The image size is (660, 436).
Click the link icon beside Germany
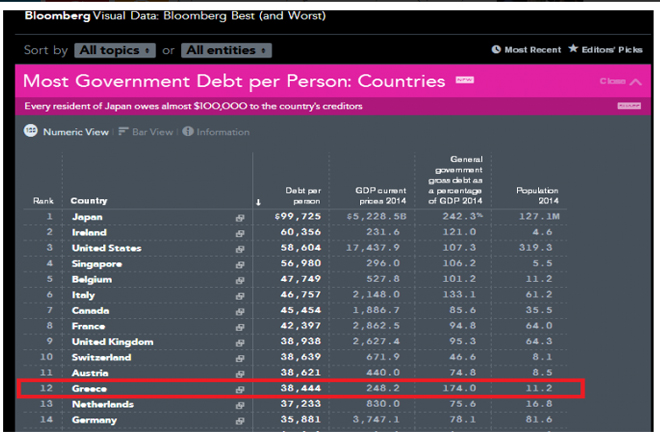(x=240, y=420)
